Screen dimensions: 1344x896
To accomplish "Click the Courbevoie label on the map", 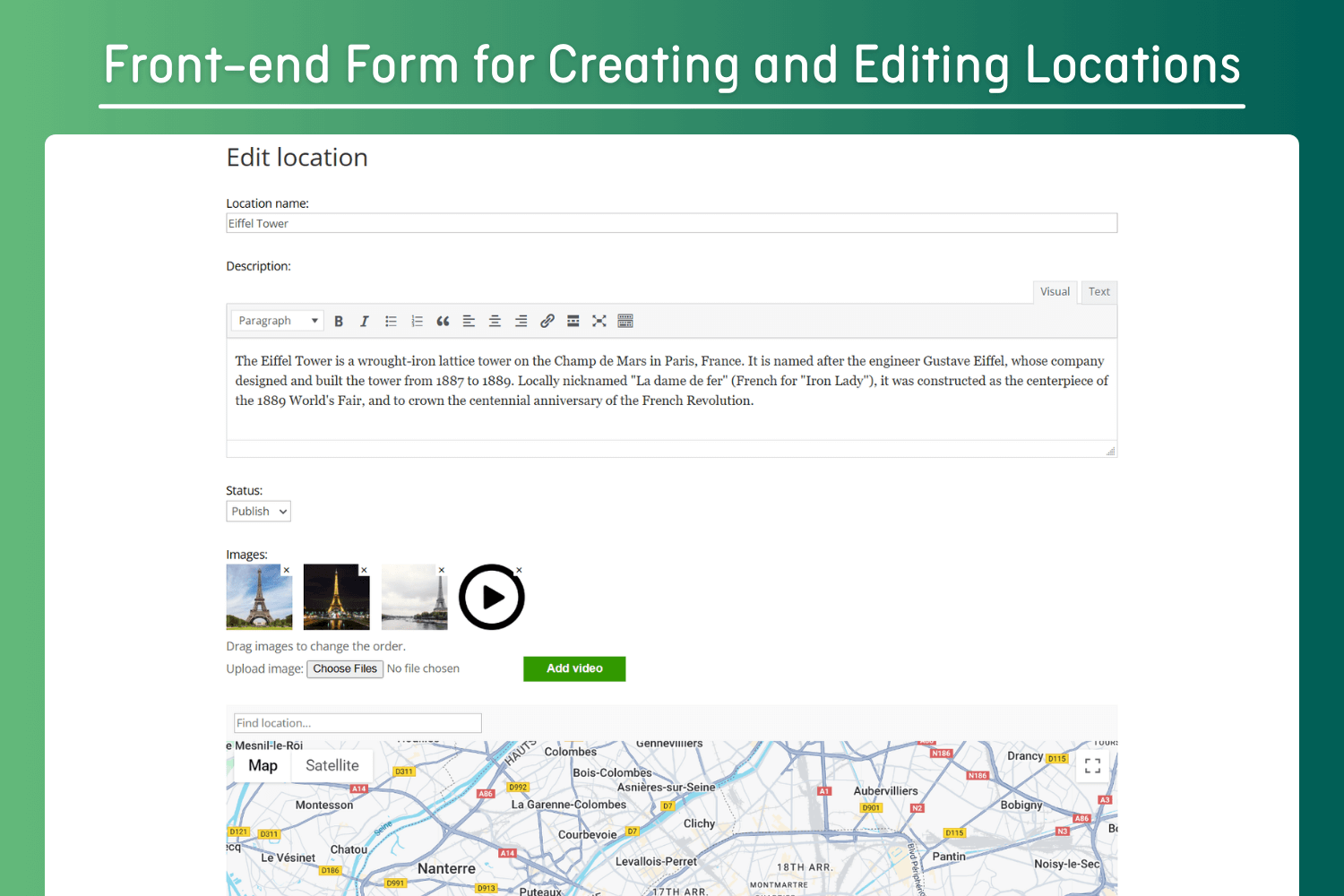I will pyautogui.click(x=588, y=835).
